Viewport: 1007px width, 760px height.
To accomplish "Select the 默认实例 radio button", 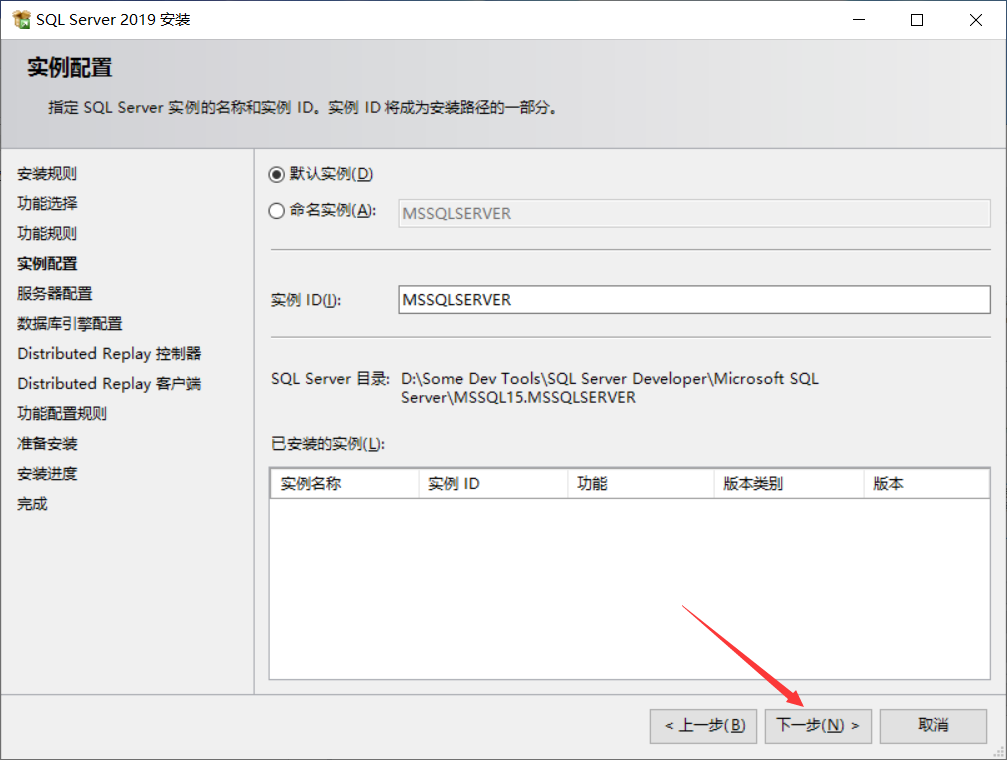I will point(277,173).
